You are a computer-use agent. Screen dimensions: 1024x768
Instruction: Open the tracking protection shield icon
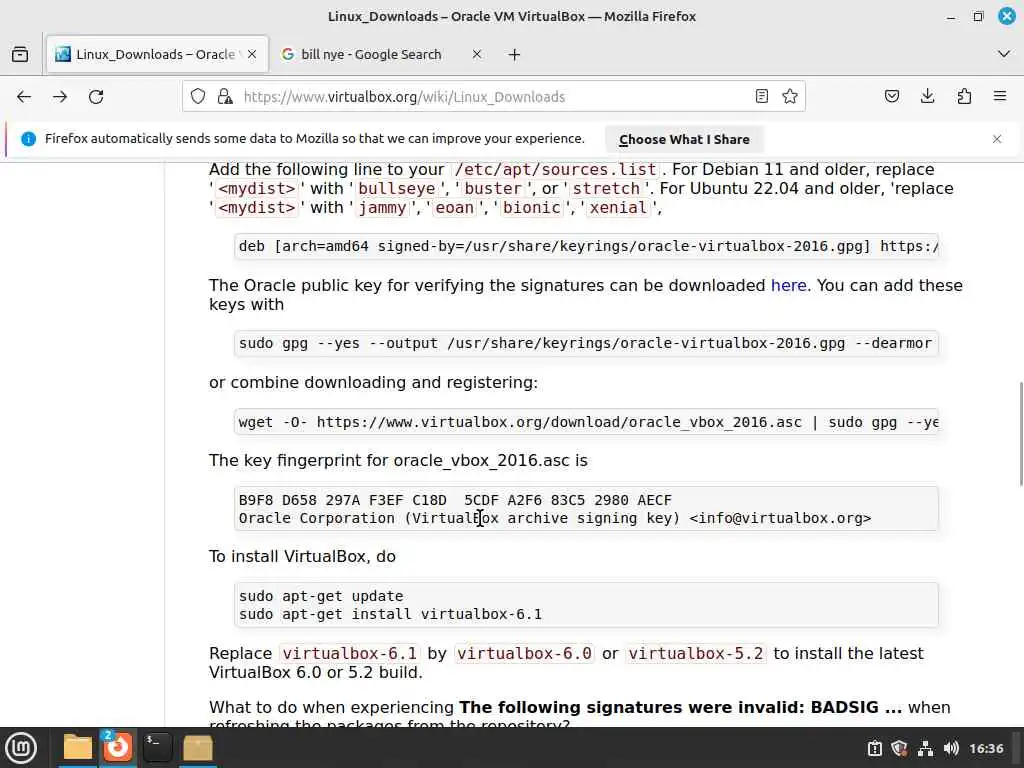pyautogui.click(x=198, y=97)
